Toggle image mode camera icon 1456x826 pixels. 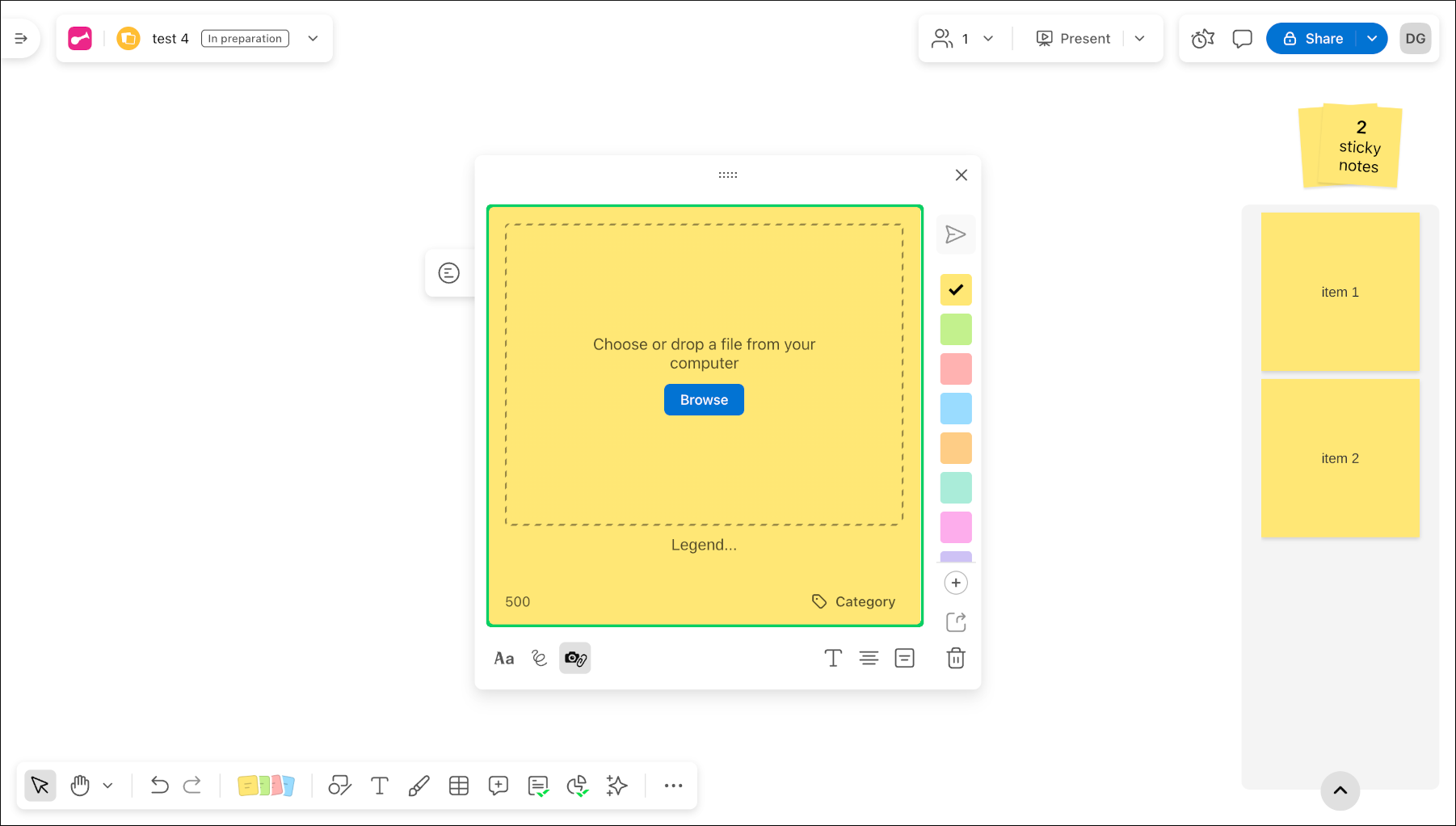(x=575, y=659)
